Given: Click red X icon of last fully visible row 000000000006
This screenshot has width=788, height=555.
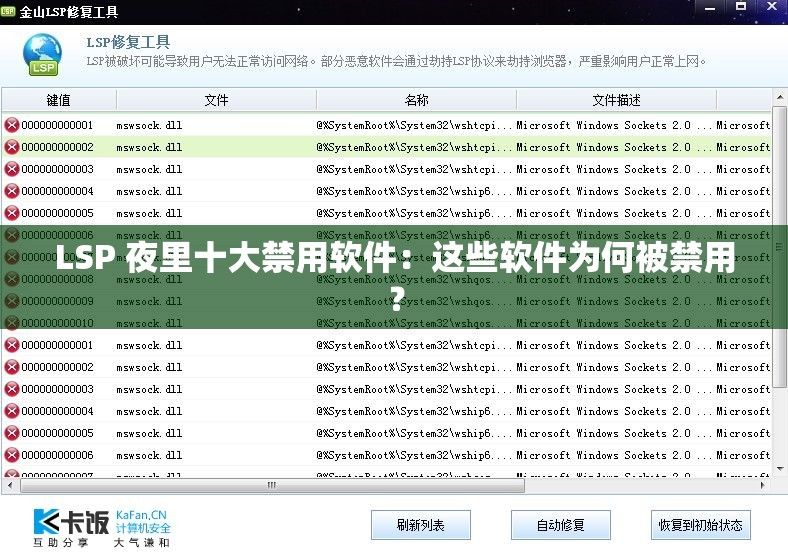Looking at the screenshot, I should [x=12, y=455].
